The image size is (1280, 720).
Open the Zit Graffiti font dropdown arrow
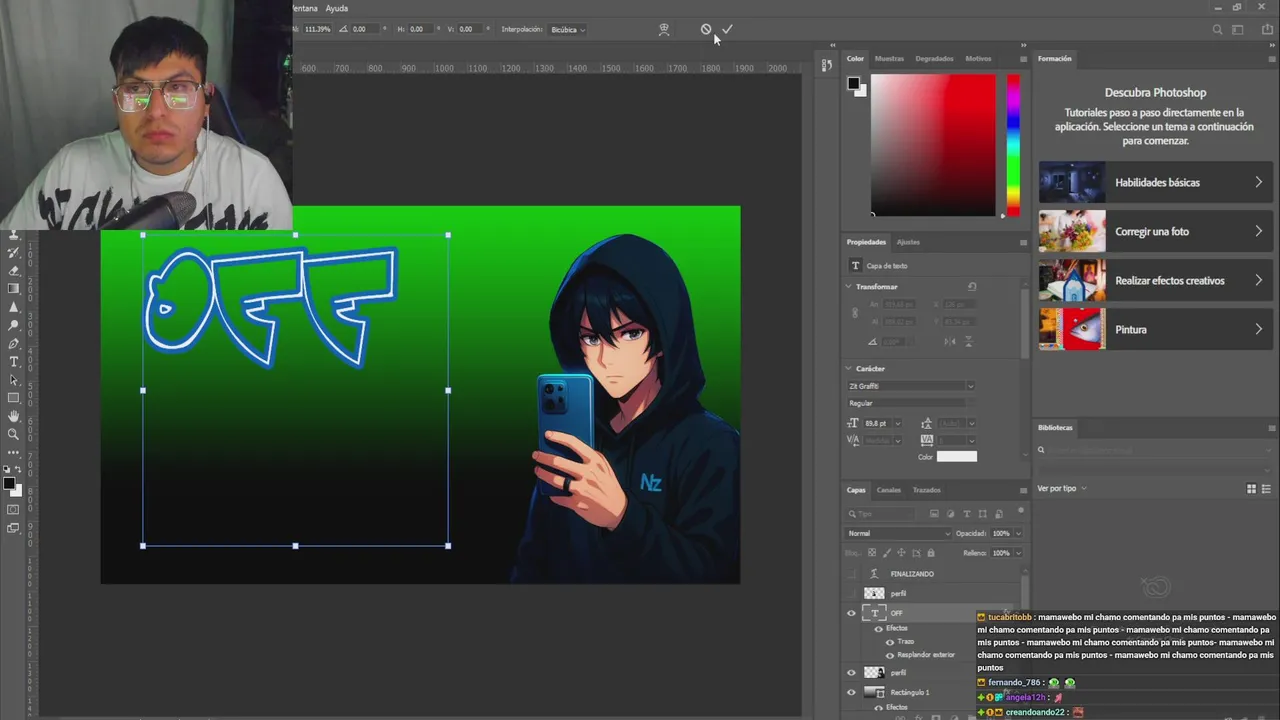(x=971, y=386)
